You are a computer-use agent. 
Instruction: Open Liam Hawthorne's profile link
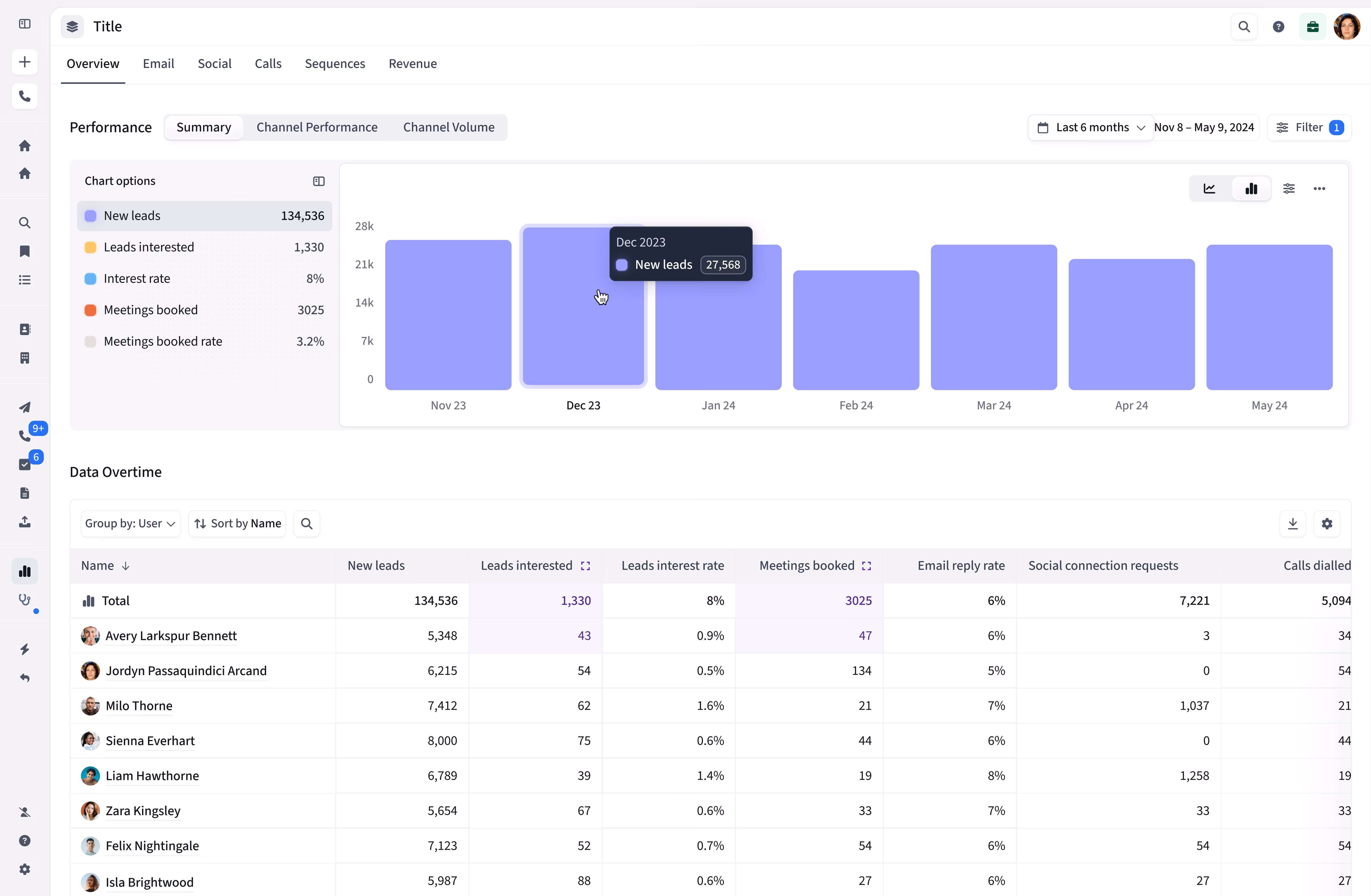pos(153,776)
